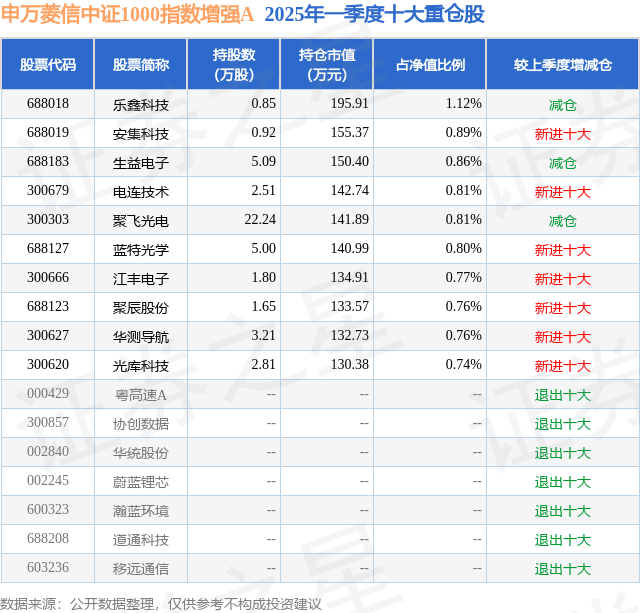Select stock name 华测导航

pyautogui.click(x=141, y=337)
